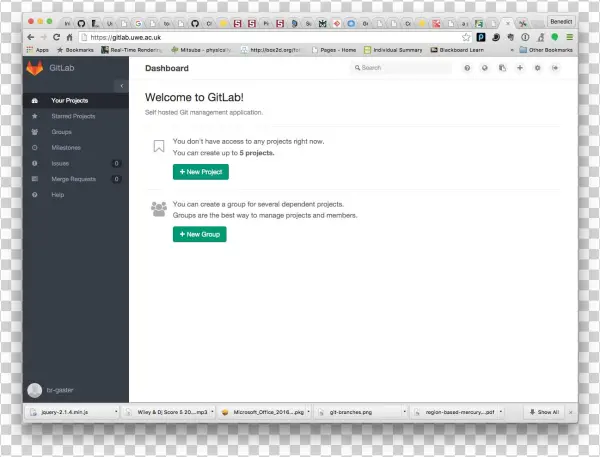Go to Groups in the sidebar
This screenshot has height=457, width=600.
coord(76,132)
